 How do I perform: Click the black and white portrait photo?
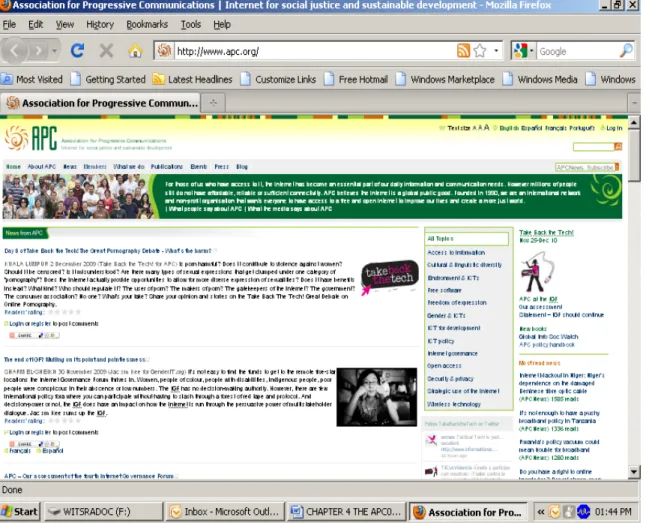point(377,397)
